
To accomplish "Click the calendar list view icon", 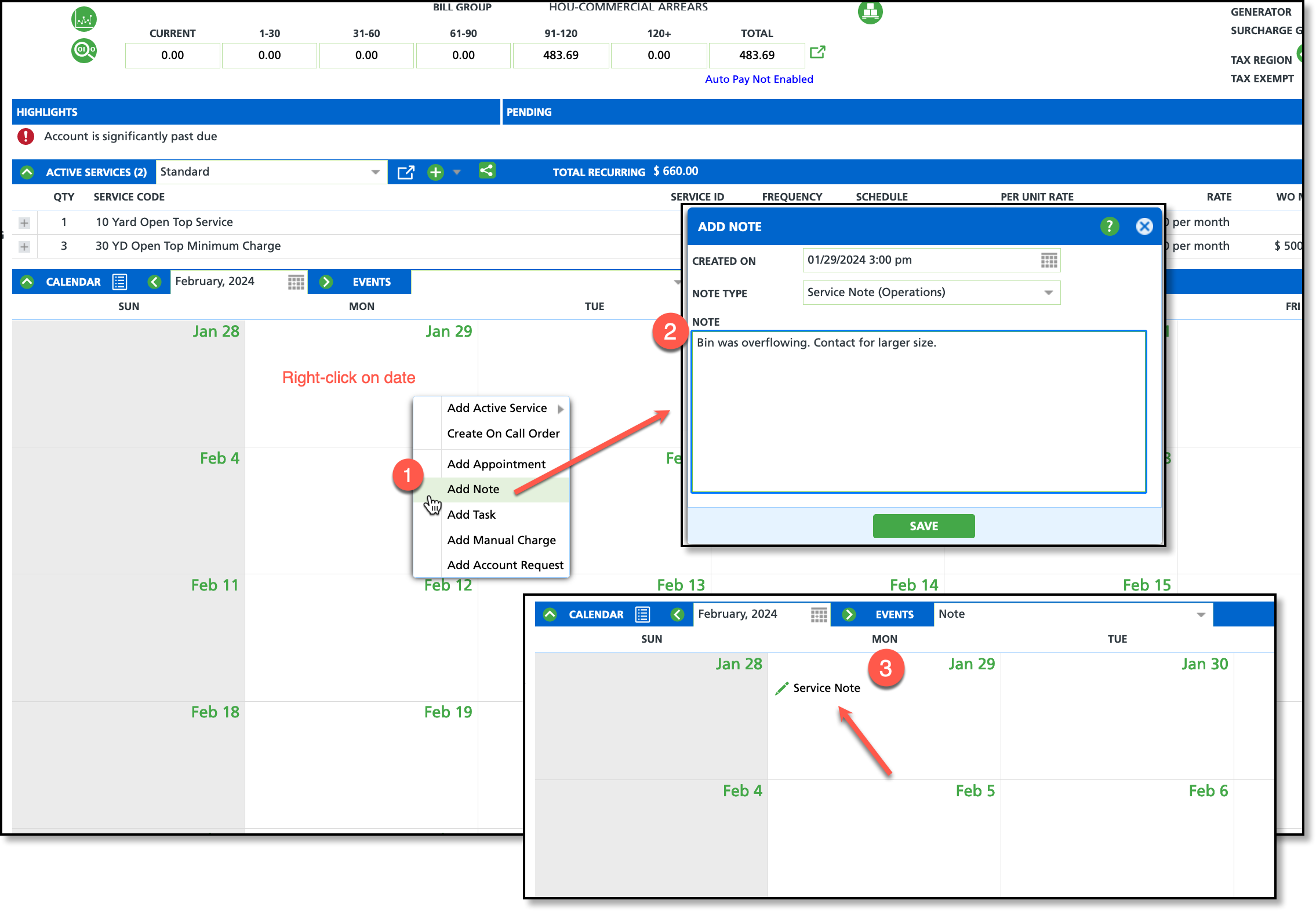I will click(x=120, y=282).
